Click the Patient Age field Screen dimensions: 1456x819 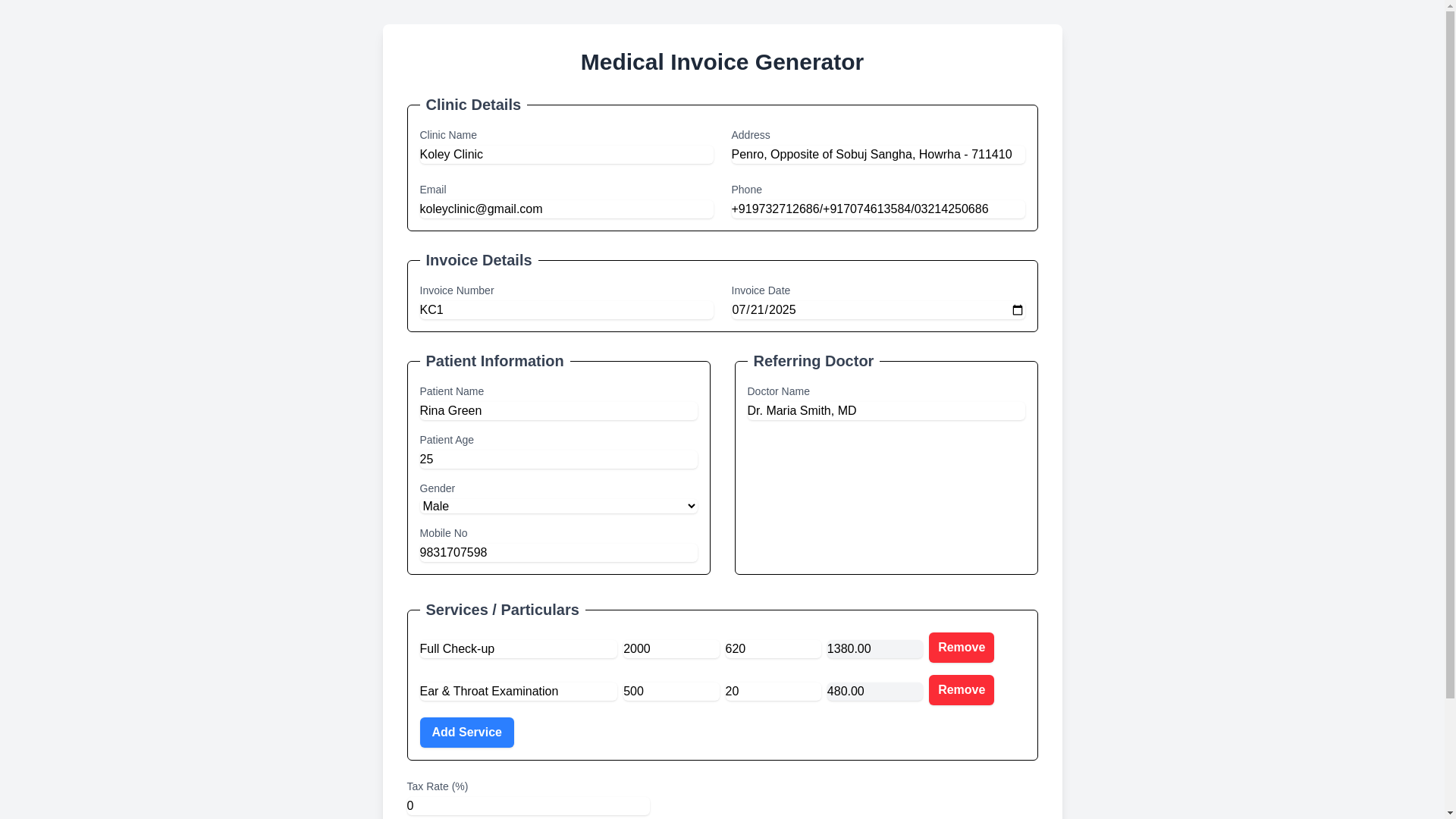pyautogui.click(x=558, y=460)
